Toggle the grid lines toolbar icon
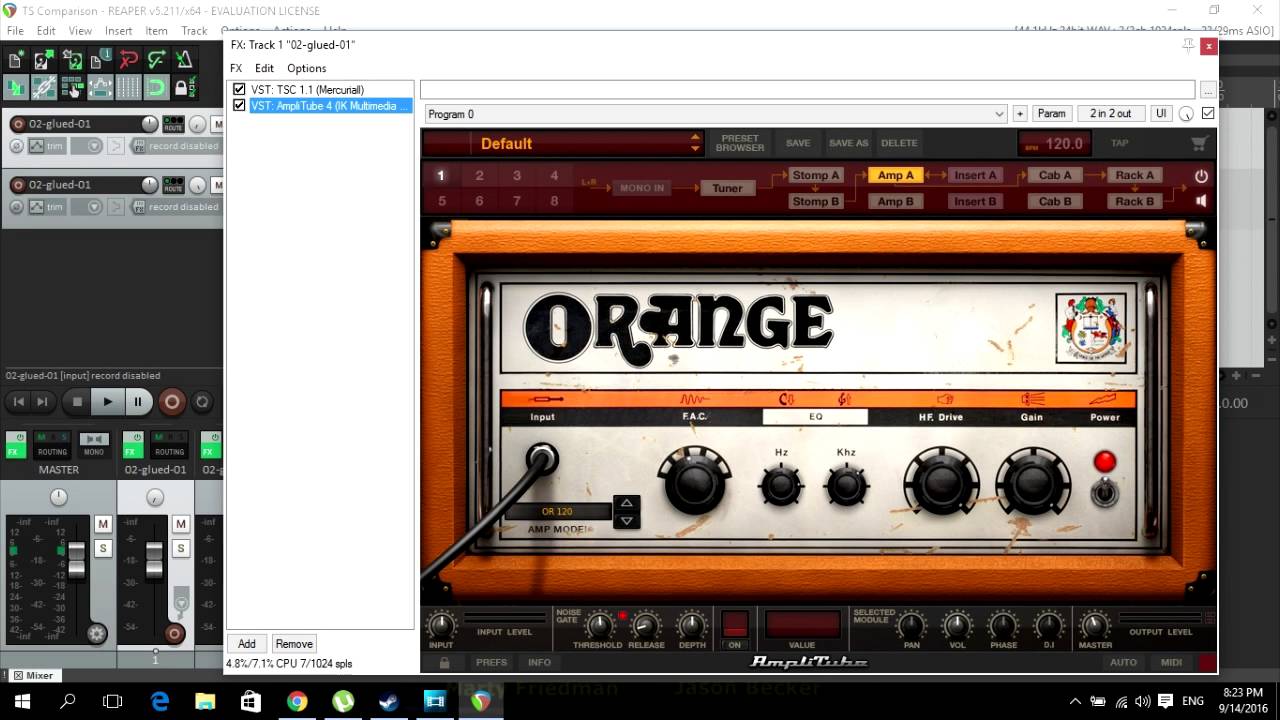 coord(128,87)
